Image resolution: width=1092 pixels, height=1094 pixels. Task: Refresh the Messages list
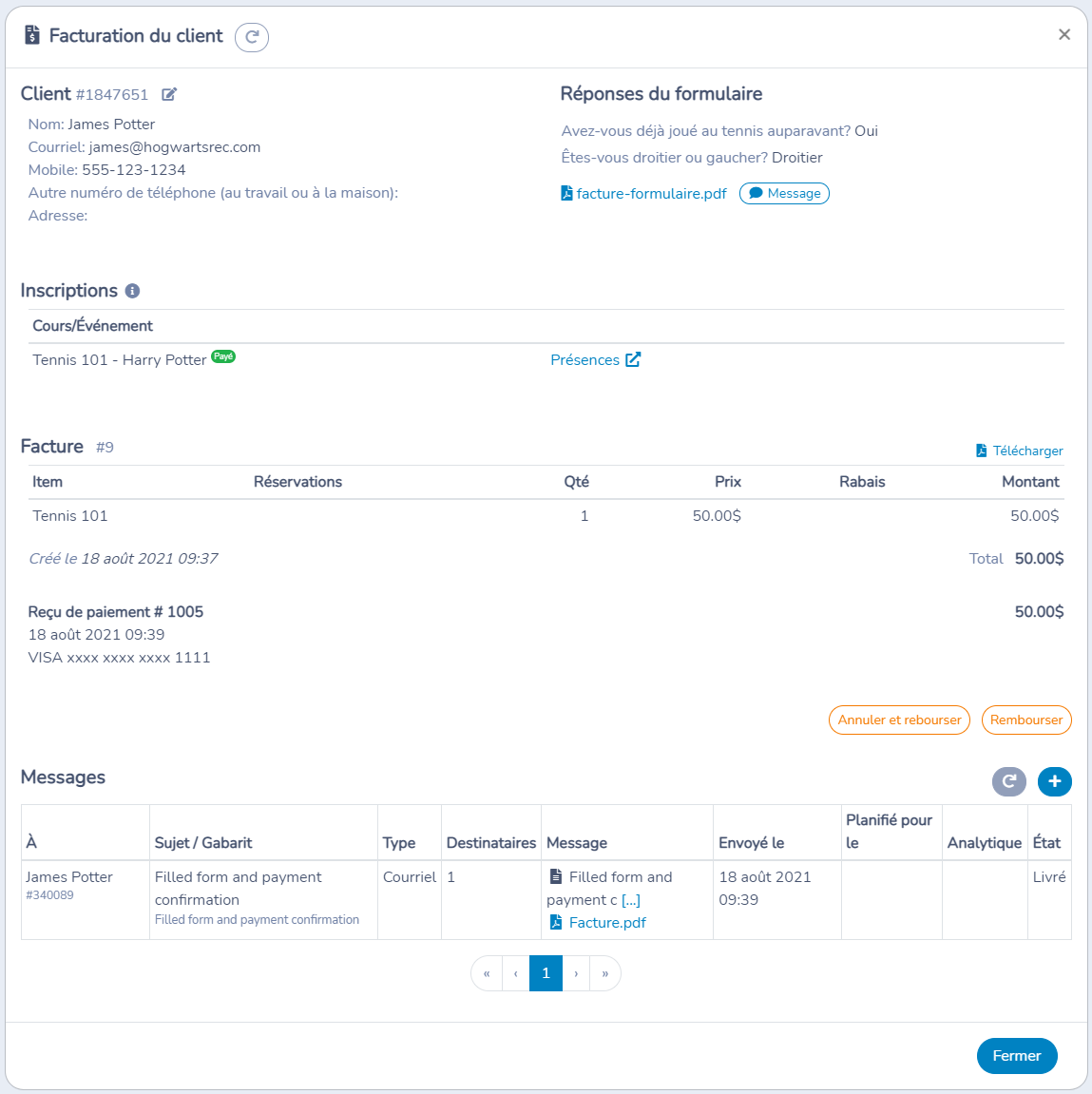click(x=1009, y=781)
